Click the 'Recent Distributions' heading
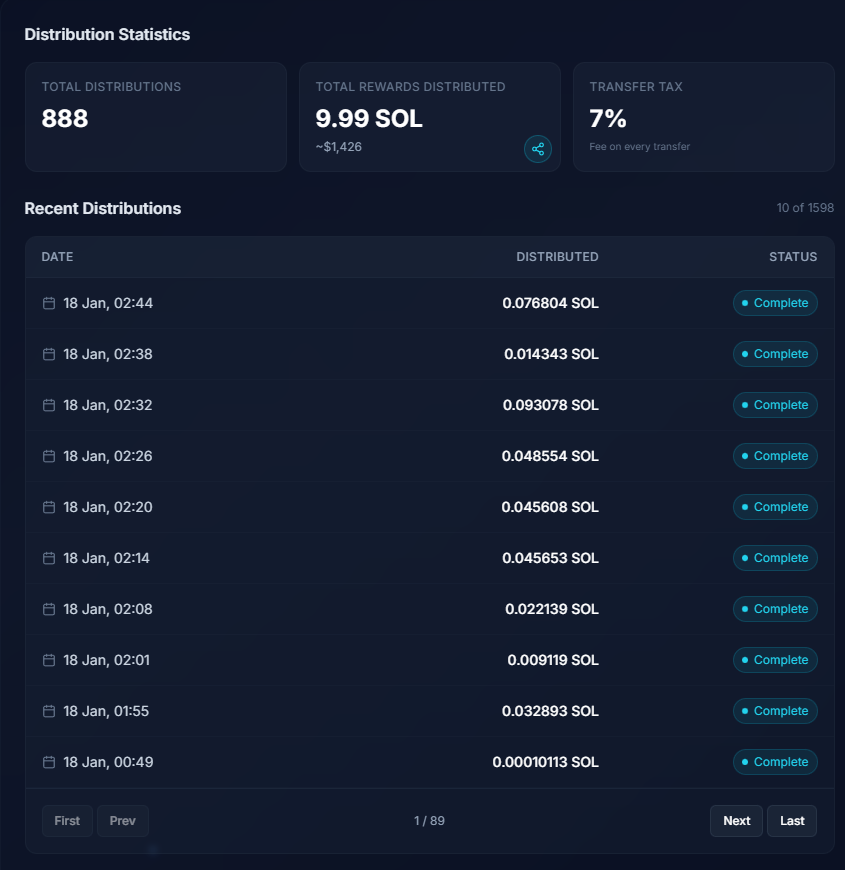845x870 pixels. point(103,209)
